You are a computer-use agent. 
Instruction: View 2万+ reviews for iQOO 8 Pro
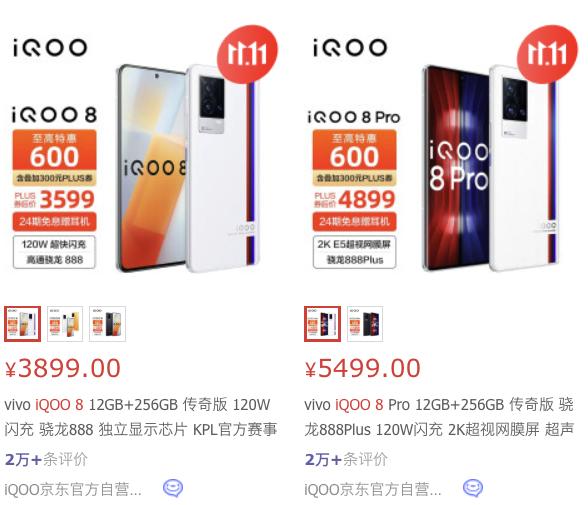[346, 460]
